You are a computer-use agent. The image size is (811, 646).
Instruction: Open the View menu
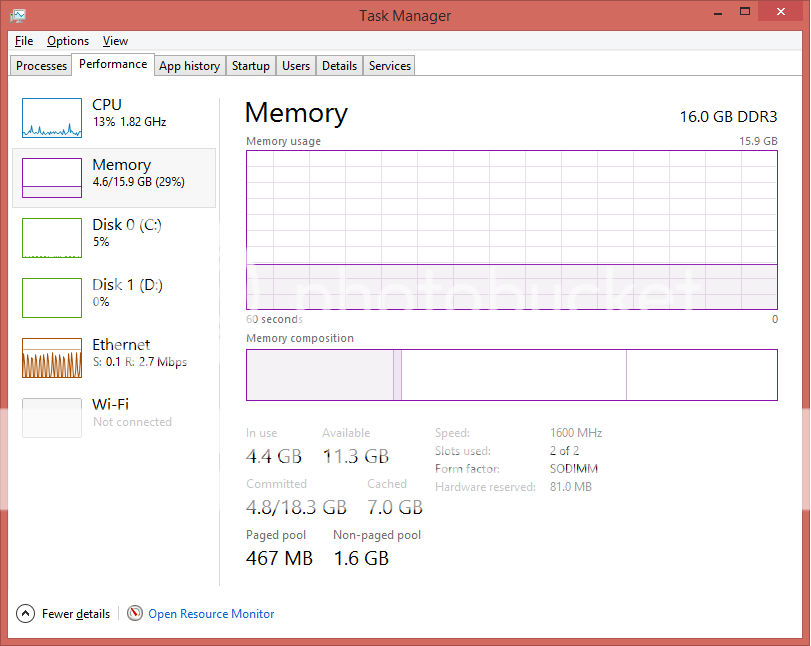115,40
